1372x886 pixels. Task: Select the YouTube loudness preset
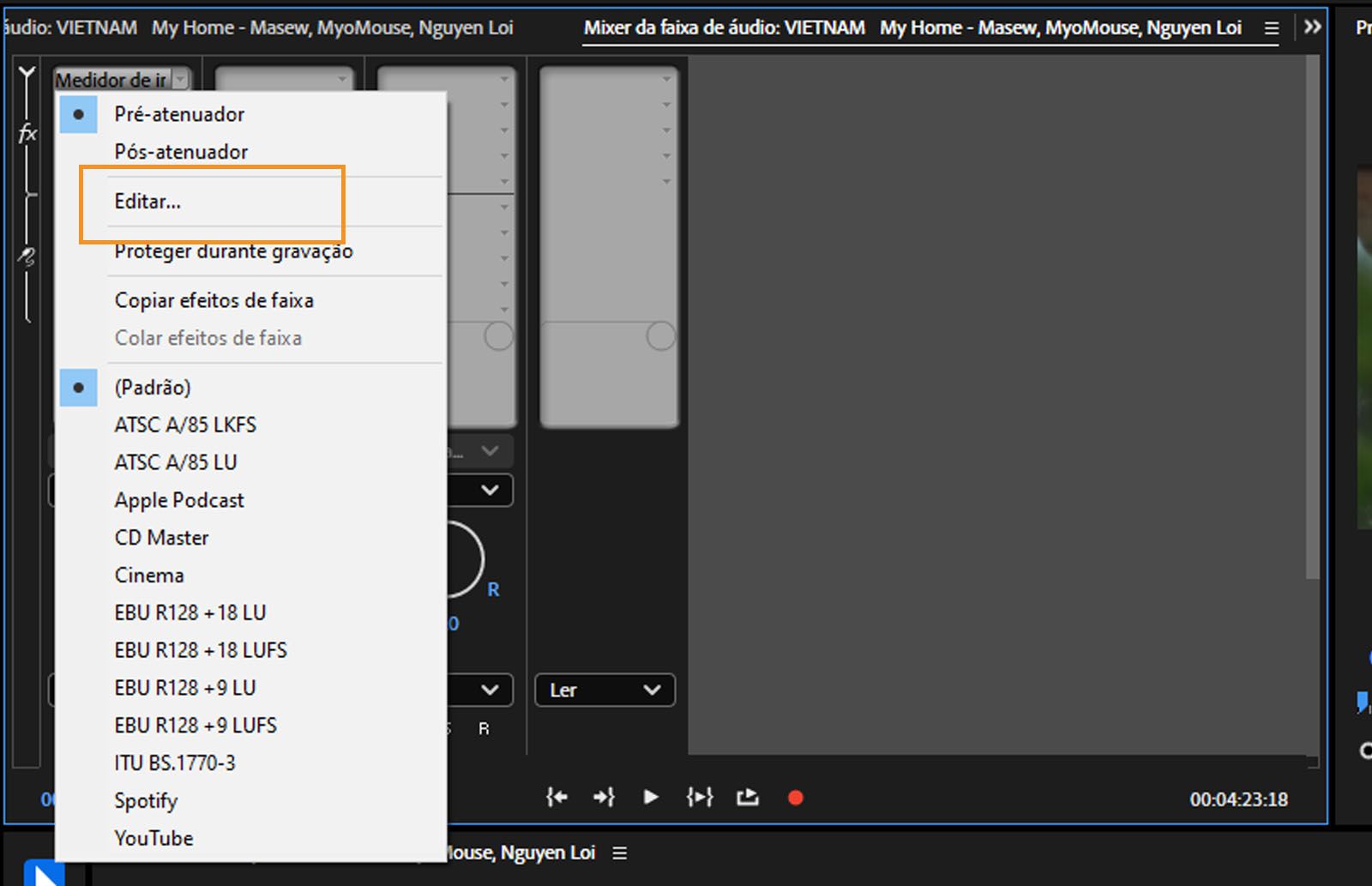click(x=250, y=838)
